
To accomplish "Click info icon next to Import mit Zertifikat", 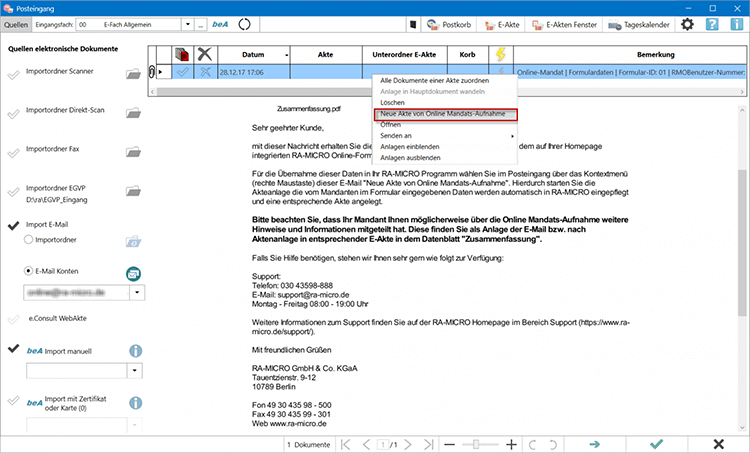I will pyautogui.click(x=136, y=403).
